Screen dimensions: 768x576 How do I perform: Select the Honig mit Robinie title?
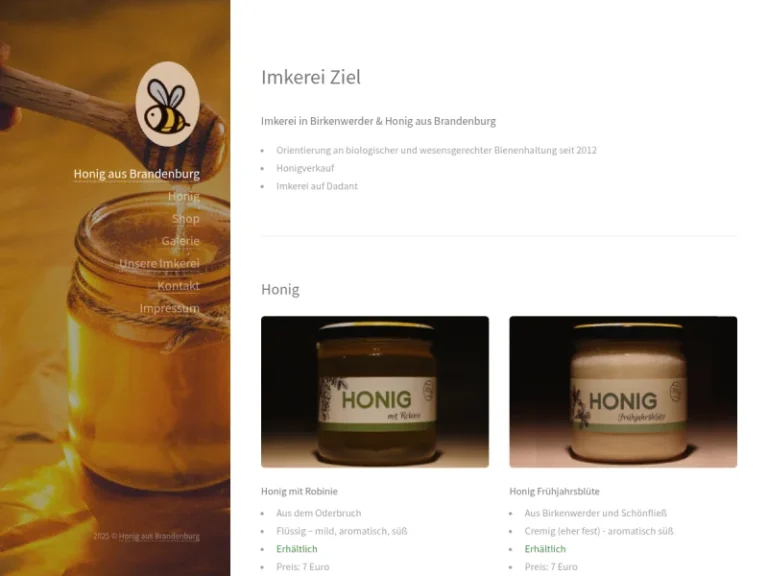[299, 491]
